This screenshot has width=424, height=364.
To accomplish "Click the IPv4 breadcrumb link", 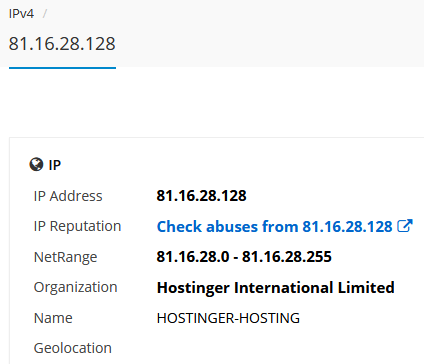I will [21, 14].
